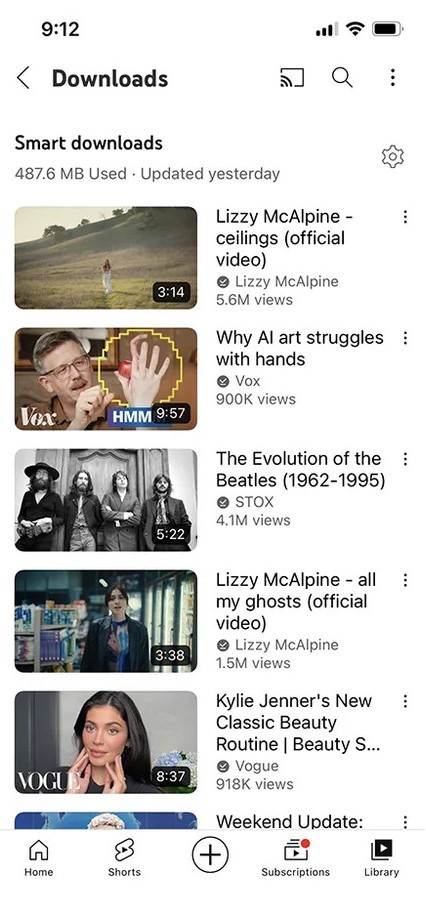Open Smart downloads settings gear

(393, 156)
